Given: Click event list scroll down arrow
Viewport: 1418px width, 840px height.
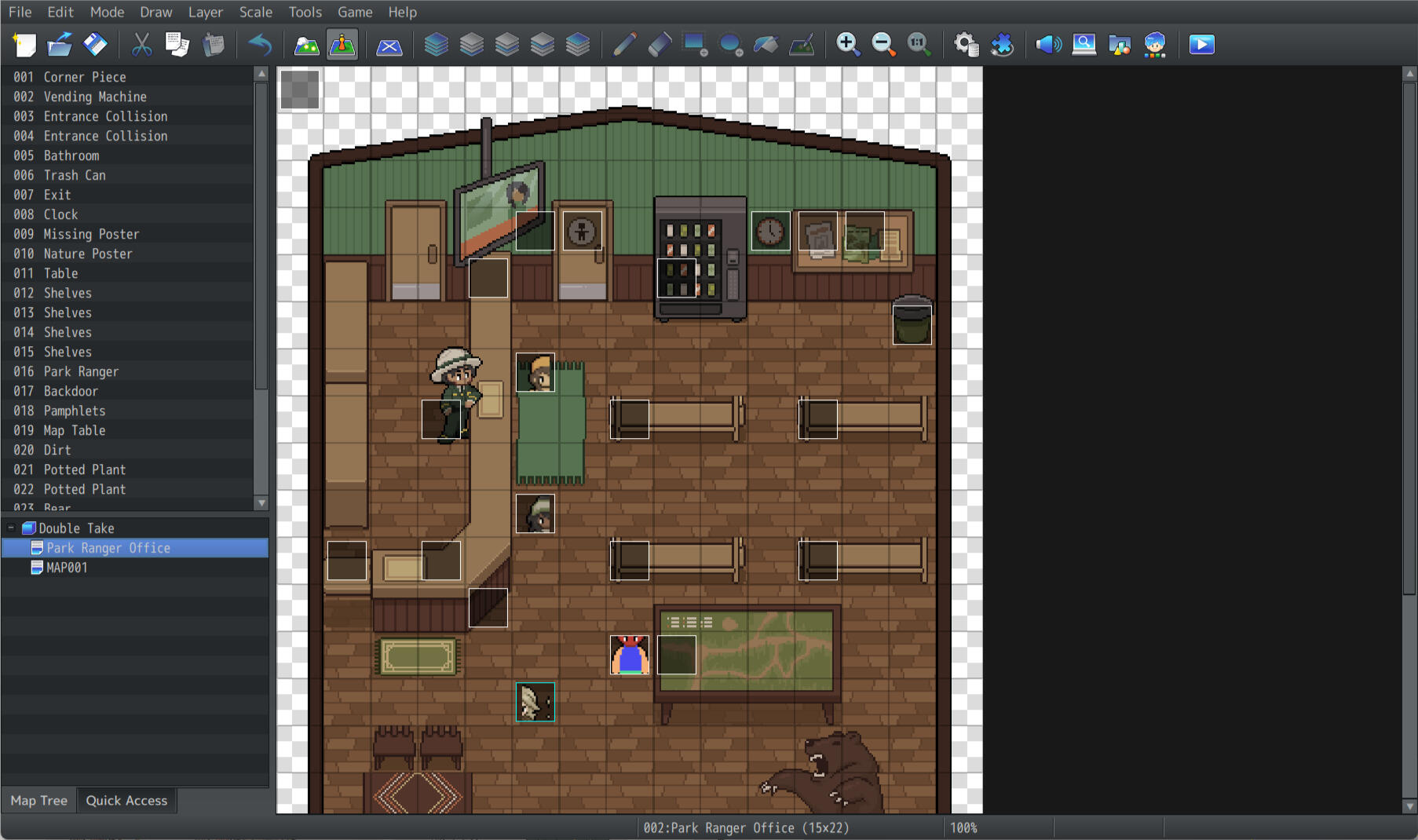Looking at the screenshot, I should pyautogui.click(x=261, y=503).
